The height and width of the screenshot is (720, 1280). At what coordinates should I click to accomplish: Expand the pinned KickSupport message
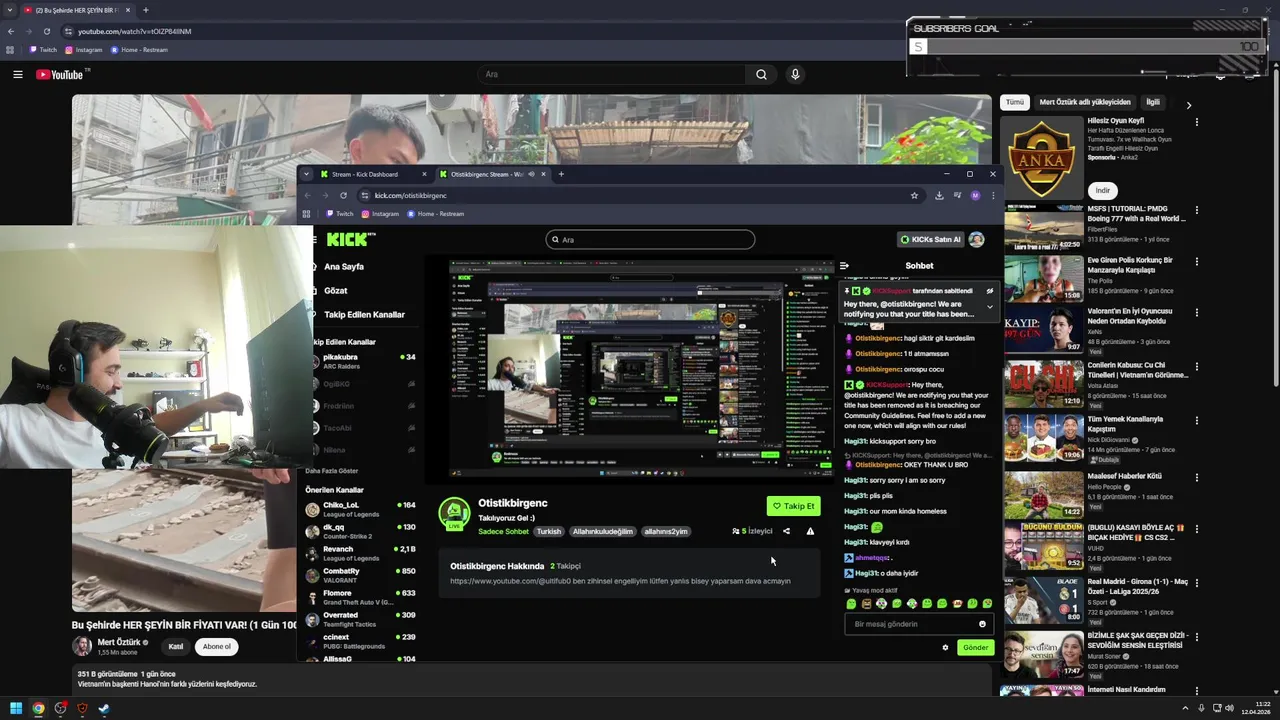990,307
